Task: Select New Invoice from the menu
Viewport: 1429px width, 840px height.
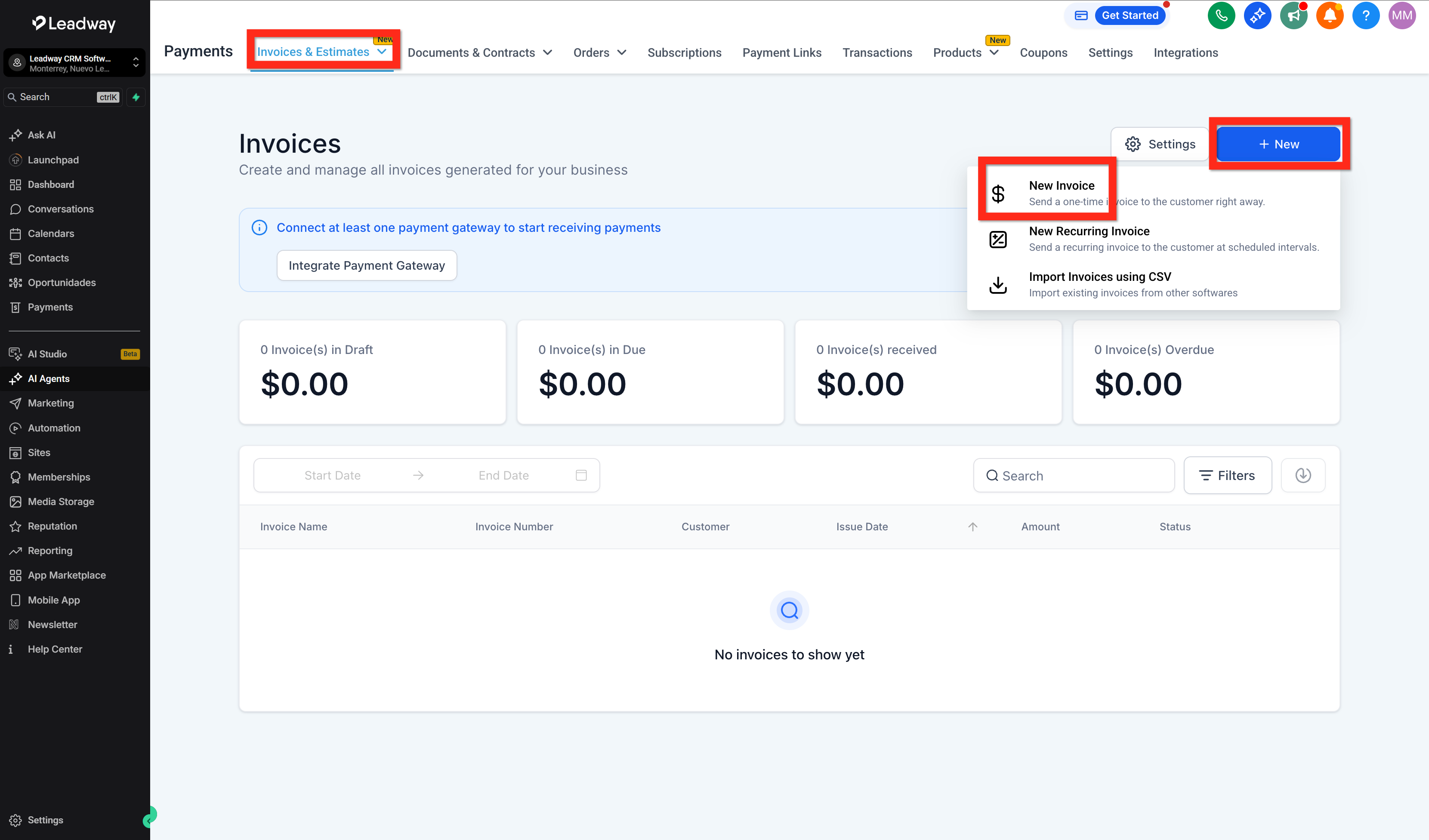Action: pyautogui.click(x=1153, y=193)
